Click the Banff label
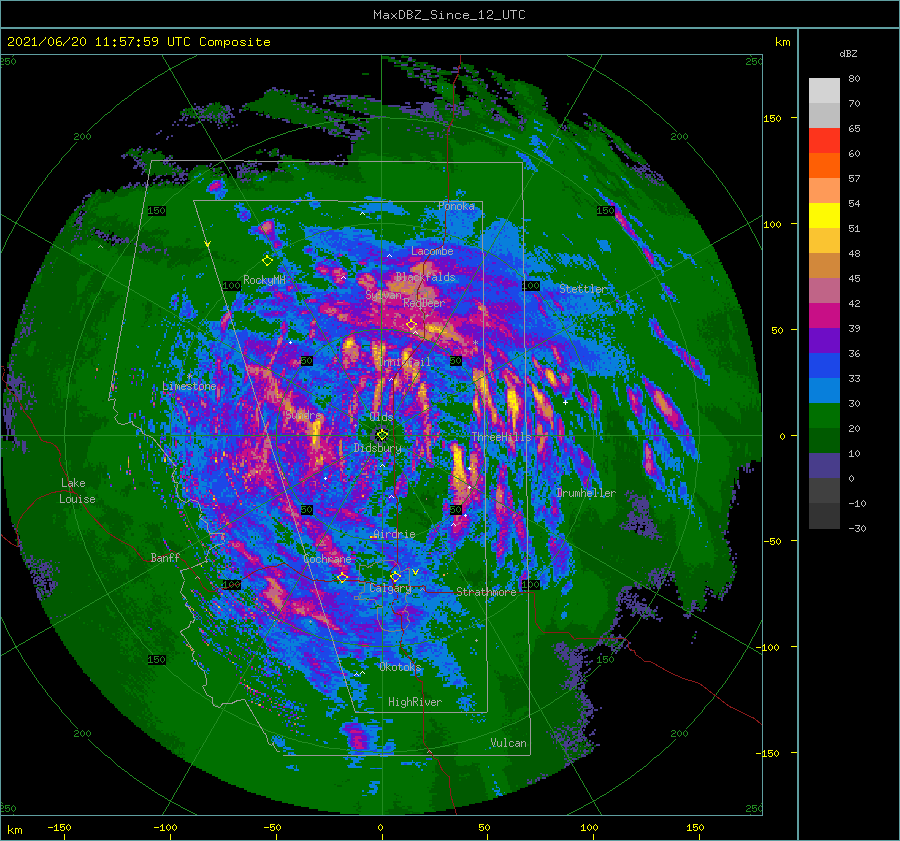Screen dimensions: 900x841 pos(165,557)
